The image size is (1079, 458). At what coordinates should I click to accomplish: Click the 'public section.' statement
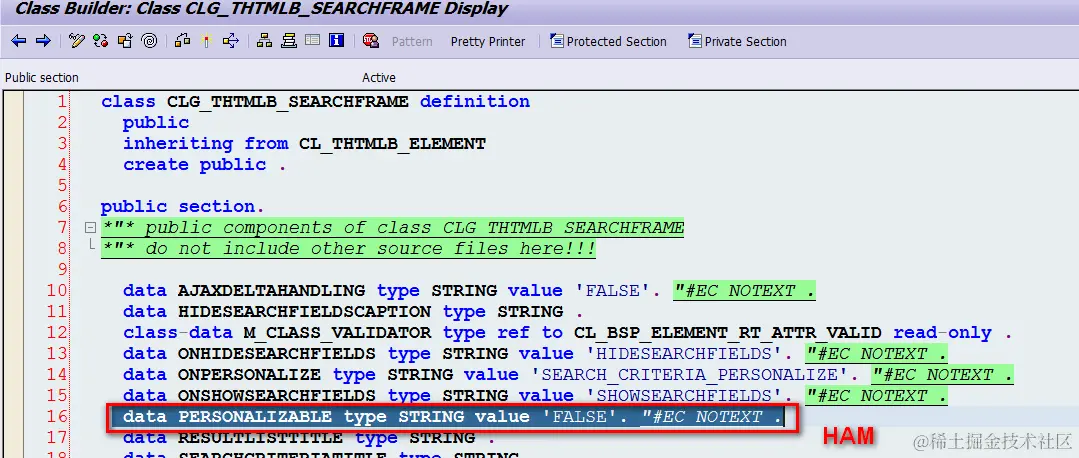point(182,207)
